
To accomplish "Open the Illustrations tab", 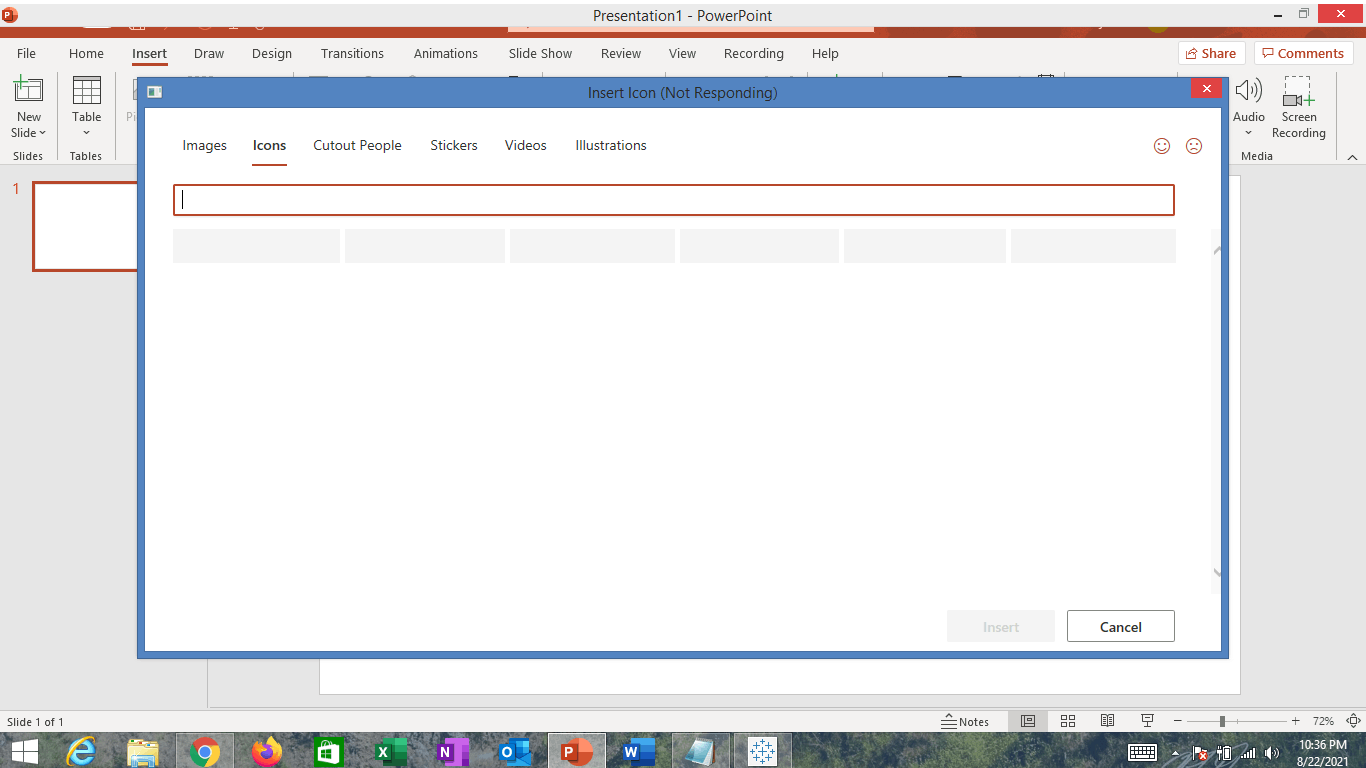I will coord(611,145).
